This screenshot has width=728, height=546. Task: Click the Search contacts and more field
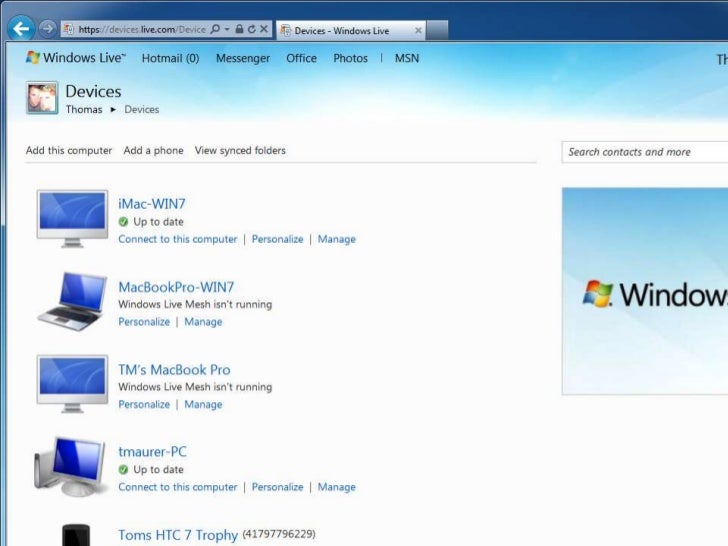point(645,152)
